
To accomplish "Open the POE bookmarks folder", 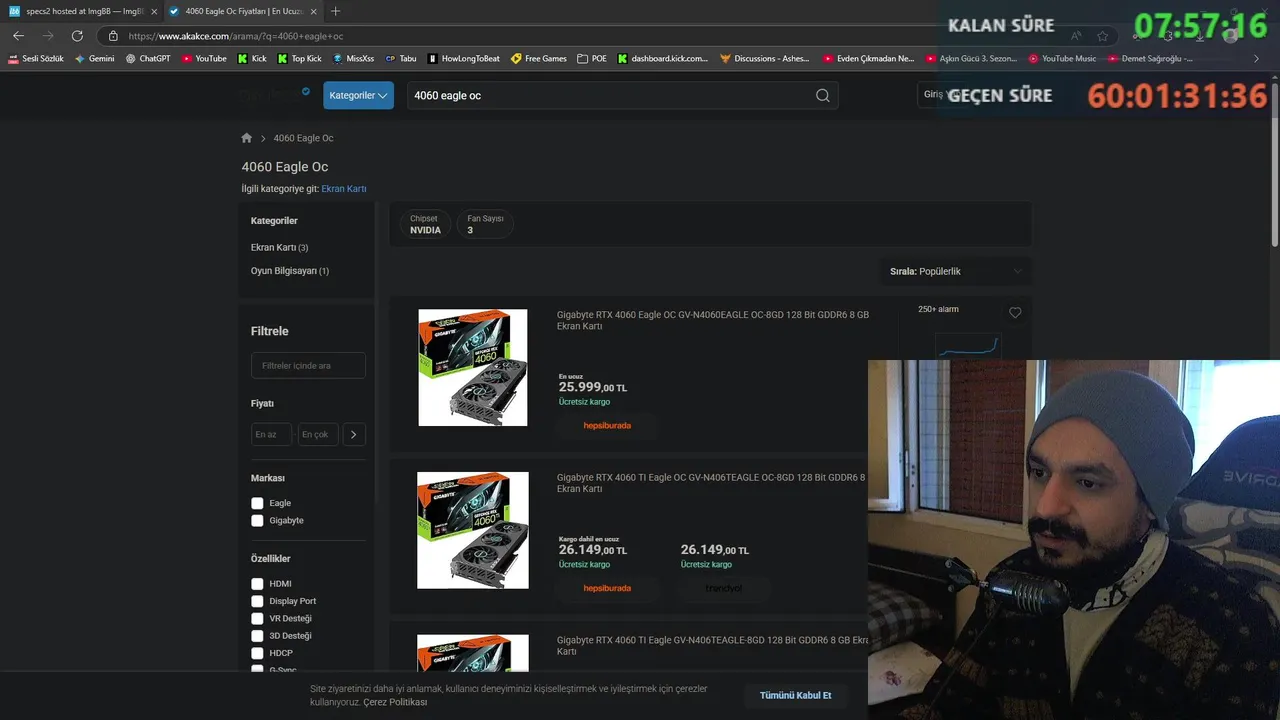I will click(x=592, y=59).
